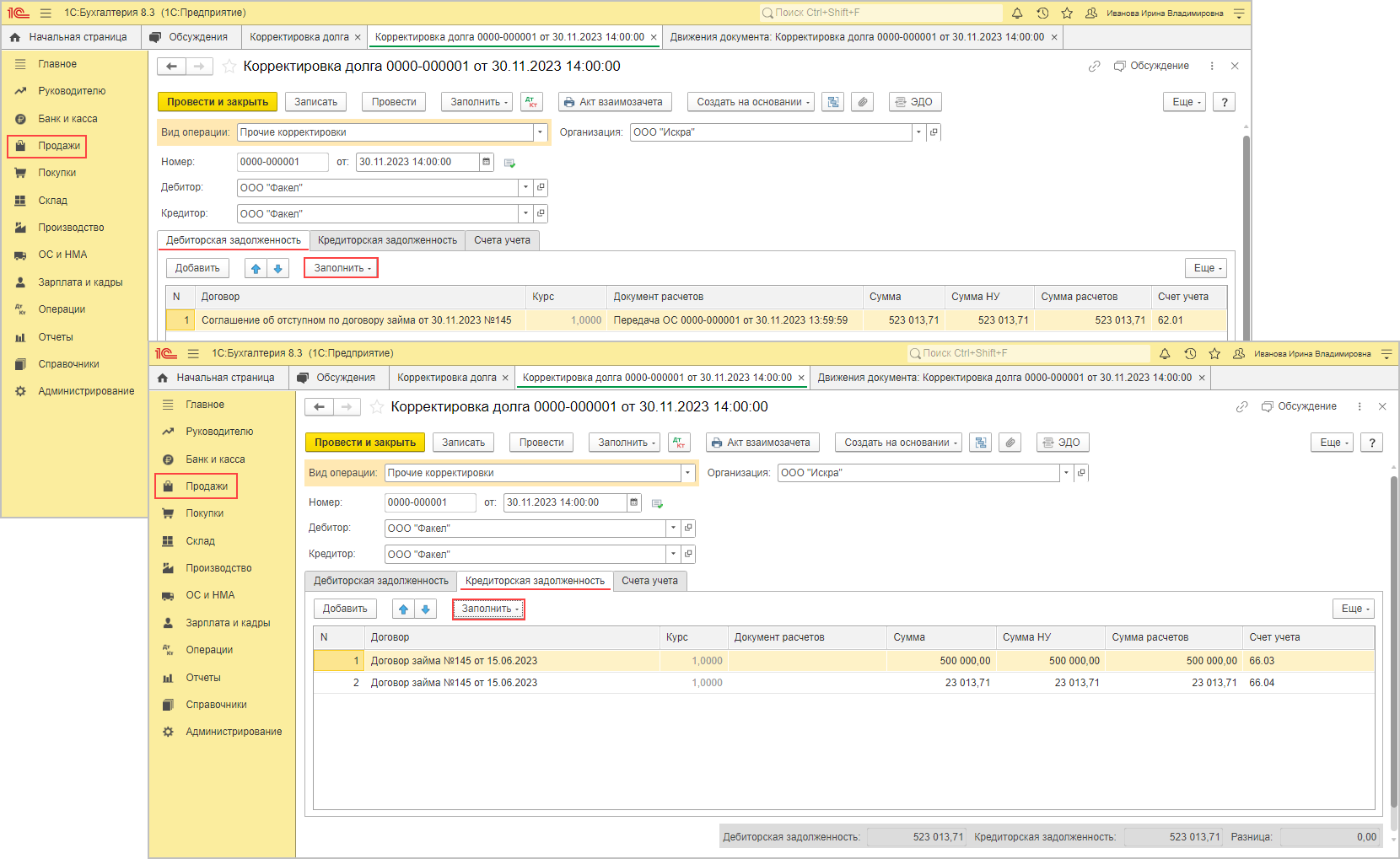Image resolution: width=1400 pixels, height=859 pixels.
Task: Open calendar picker in back window date field
Action: (487, 162)
